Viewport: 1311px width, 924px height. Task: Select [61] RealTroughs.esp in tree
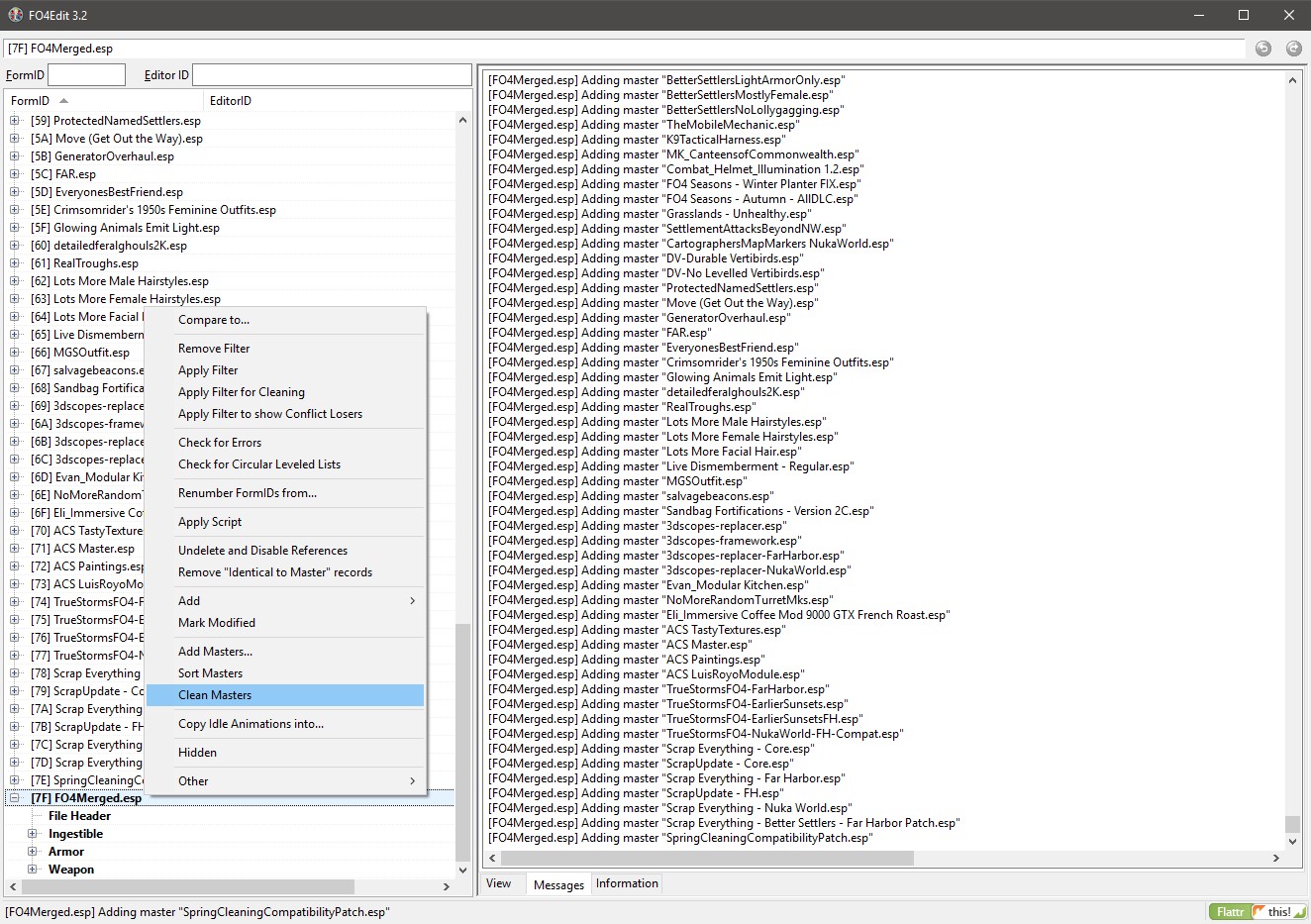(84, 263)
